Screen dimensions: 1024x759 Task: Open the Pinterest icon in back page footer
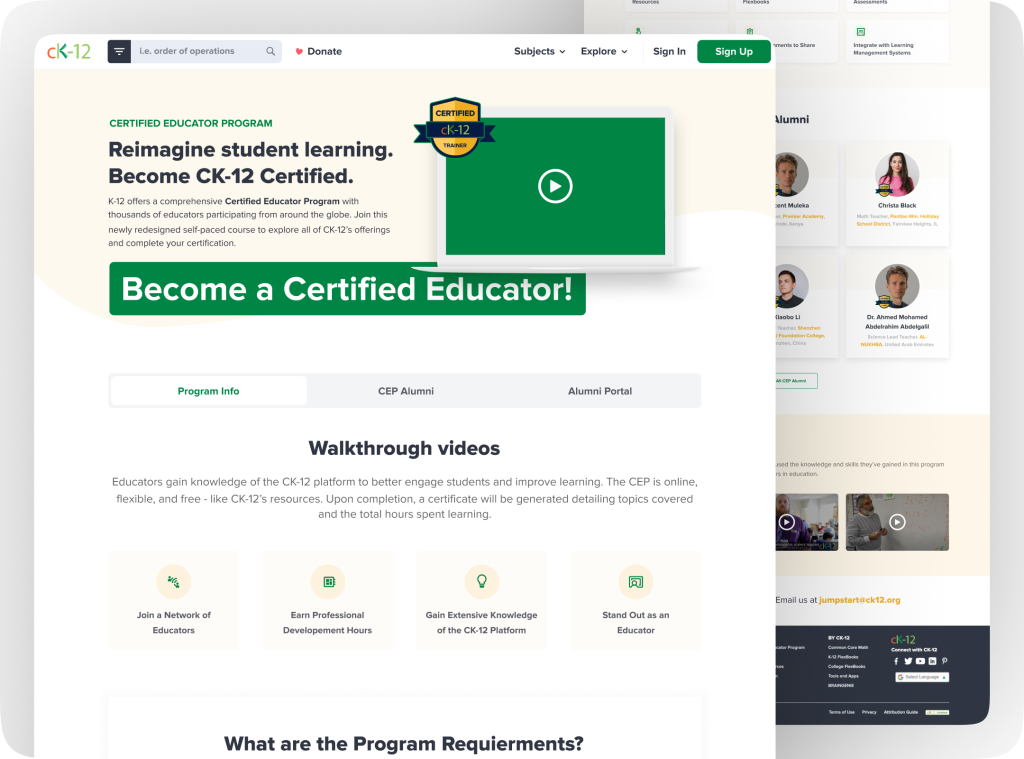(944, 661)
